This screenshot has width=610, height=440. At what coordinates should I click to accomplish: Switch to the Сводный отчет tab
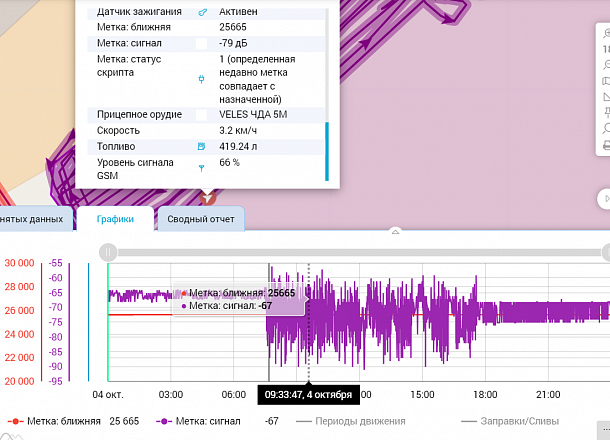click(x=200, y=218)
